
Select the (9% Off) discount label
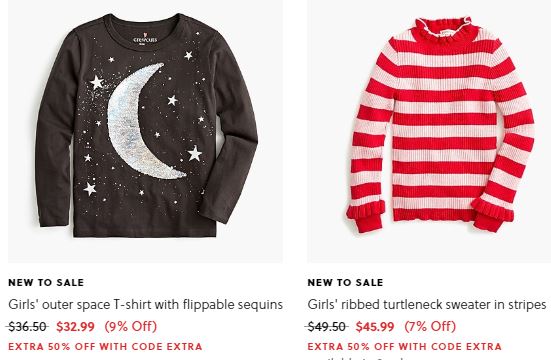point(130,326)
